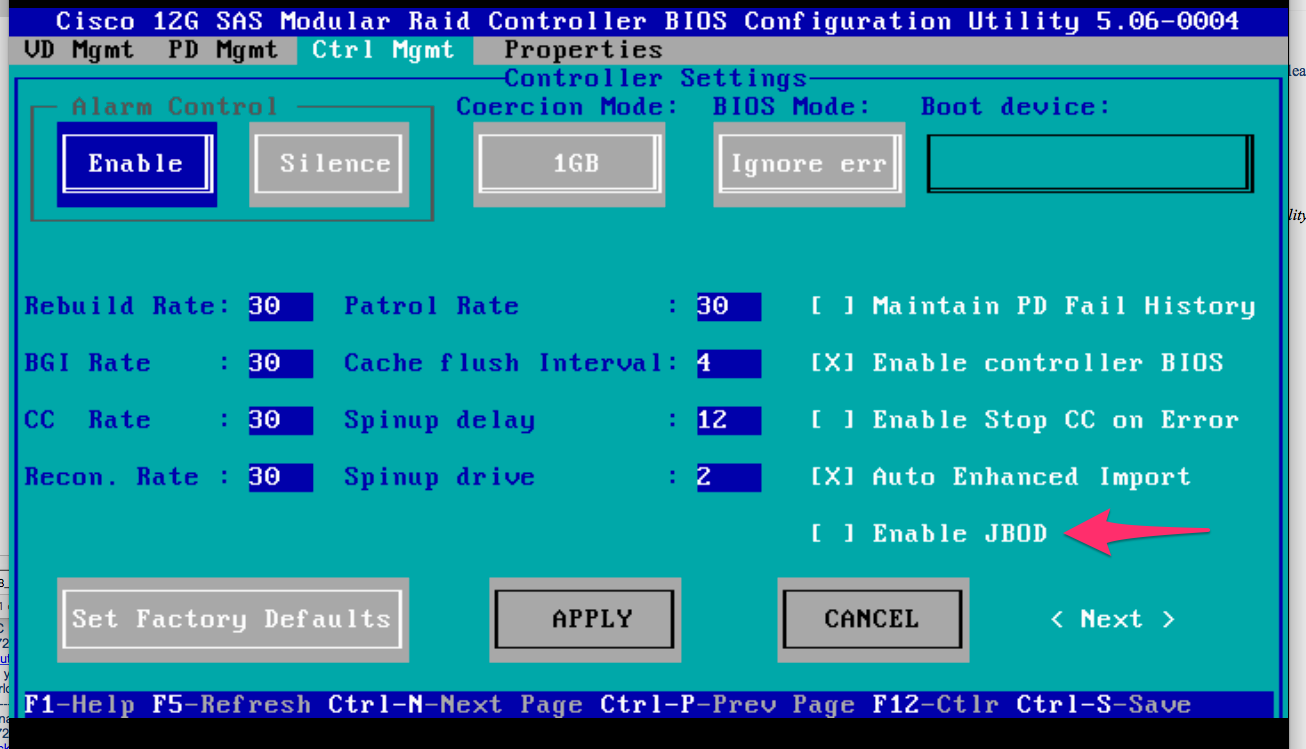Click the Ctrl-N-Next Page hint
The width and height of the screenshot is (1306, 749).
point(455,705)
